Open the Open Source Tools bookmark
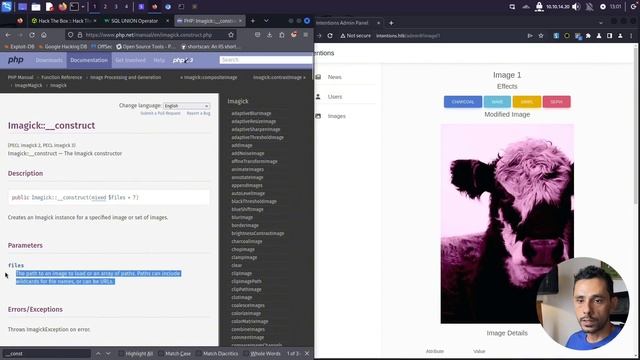 [146, 47]
